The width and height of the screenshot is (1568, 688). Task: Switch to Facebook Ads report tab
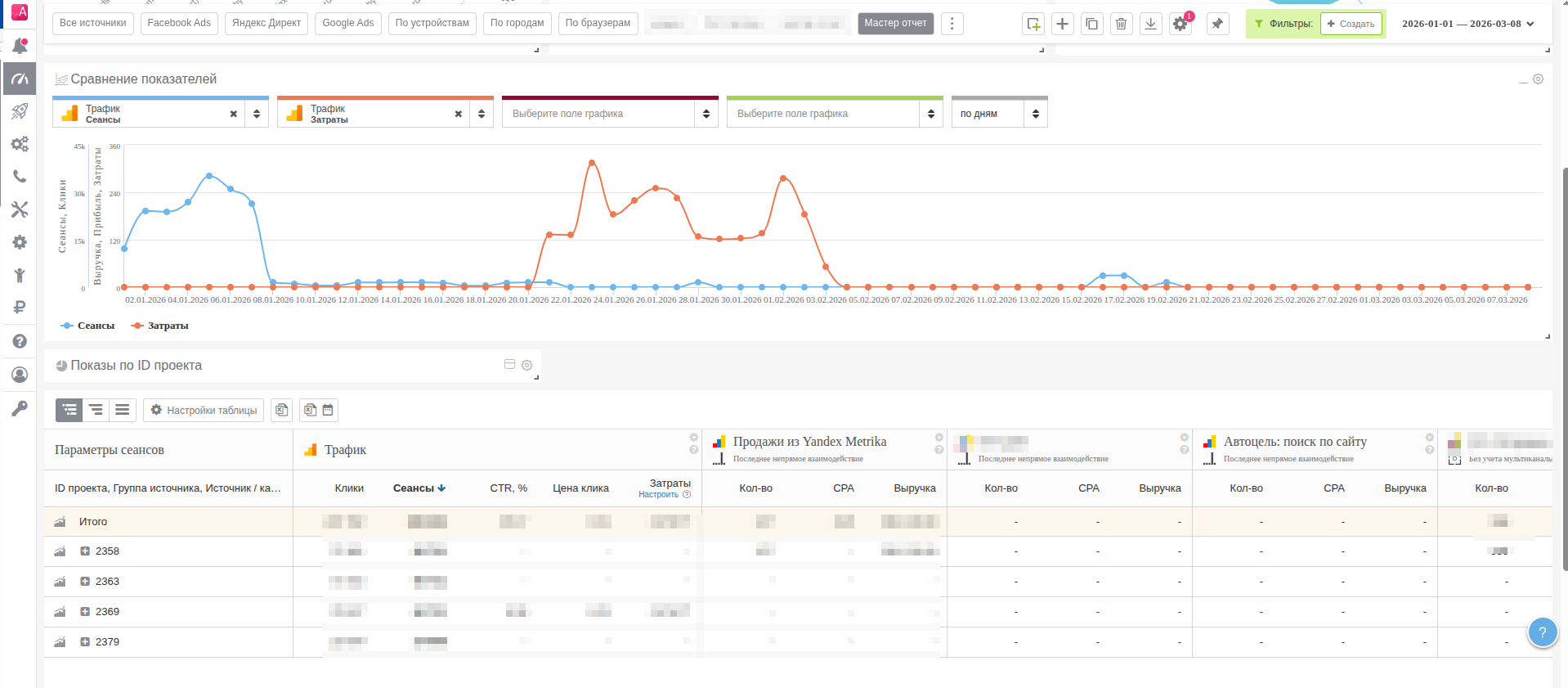pyautogui.click(x=179, y=23)
